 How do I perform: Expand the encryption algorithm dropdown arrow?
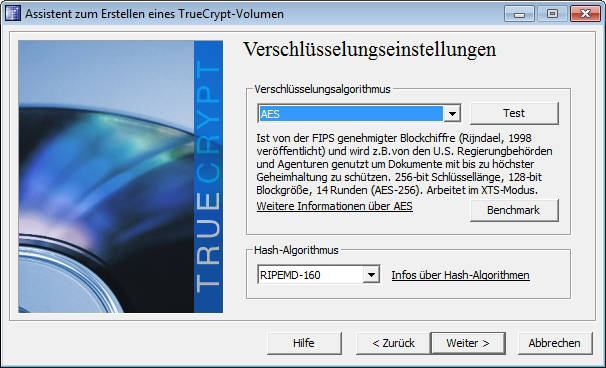452,114
